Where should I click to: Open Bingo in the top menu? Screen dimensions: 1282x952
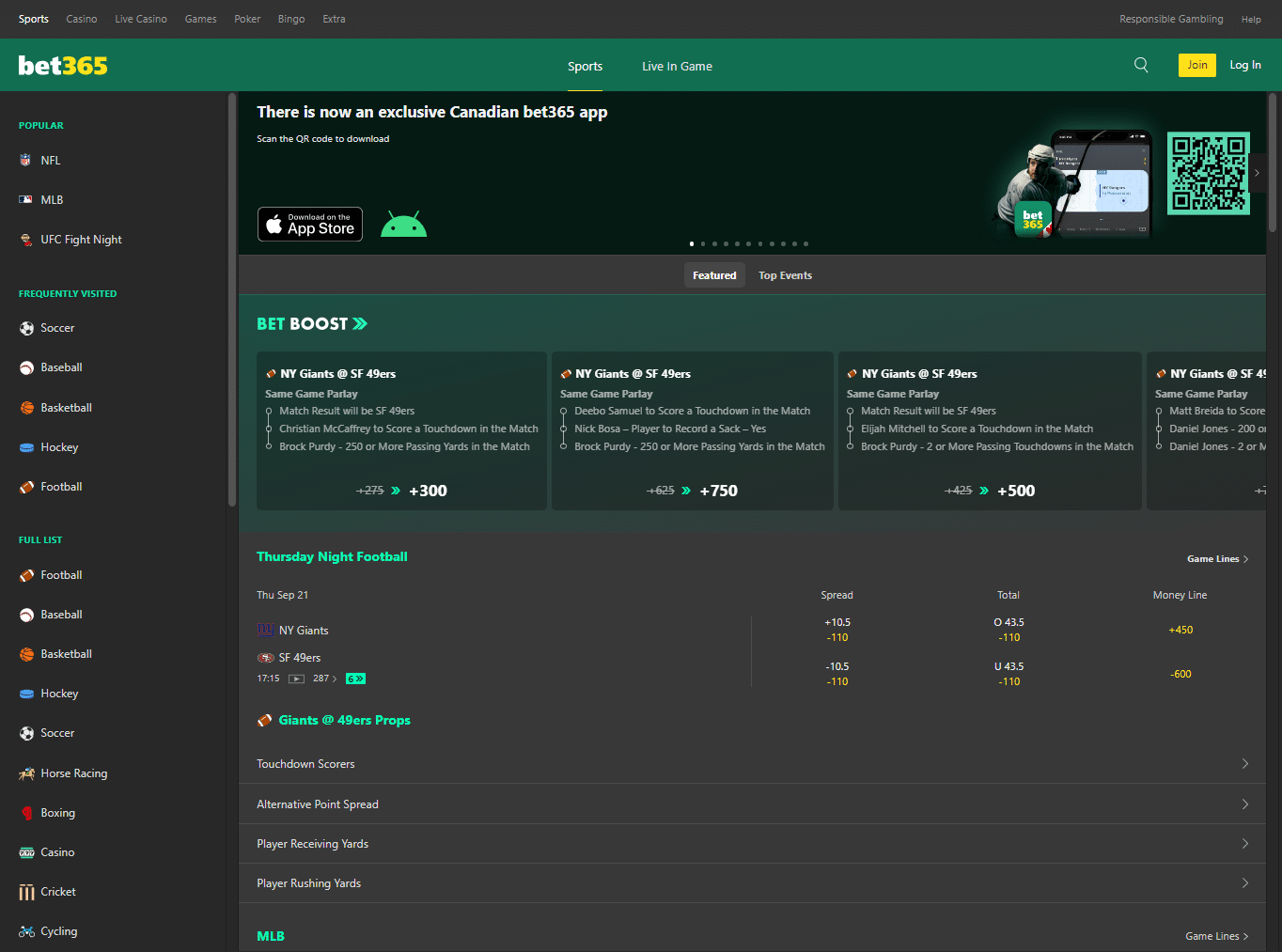(x=291, y=19)
